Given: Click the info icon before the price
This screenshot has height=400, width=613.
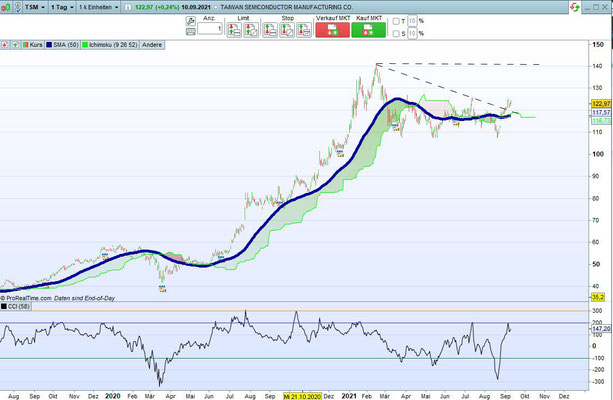Looking at the screenshot, I should click(x=128, y=7).
